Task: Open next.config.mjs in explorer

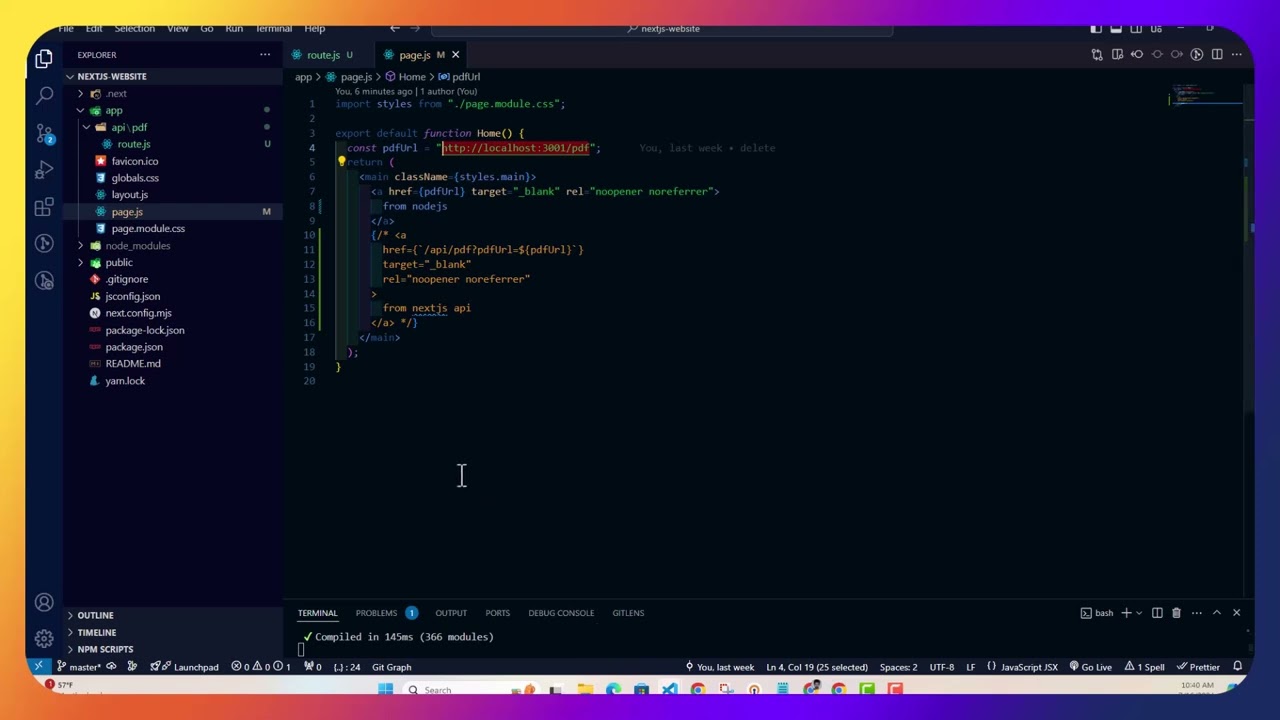Action: coord(138,313)
